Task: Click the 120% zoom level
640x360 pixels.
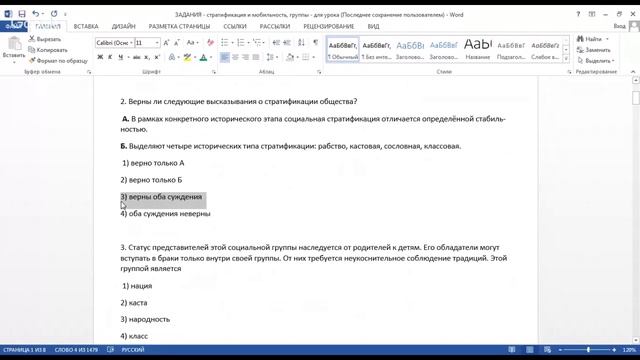Action: coord(629,350)
